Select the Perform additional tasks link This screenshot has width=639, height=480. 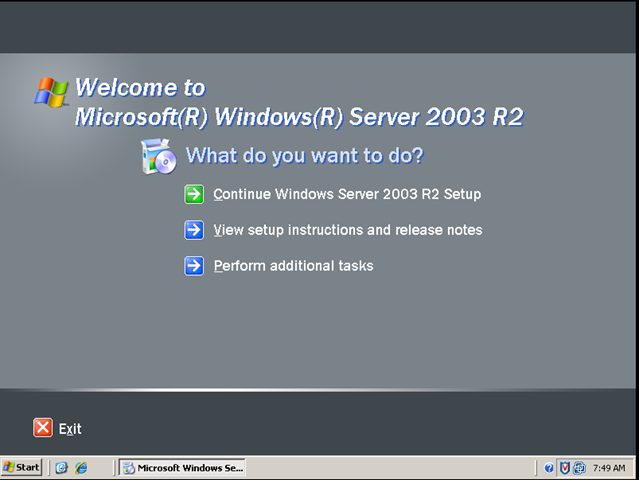(293, 266)
